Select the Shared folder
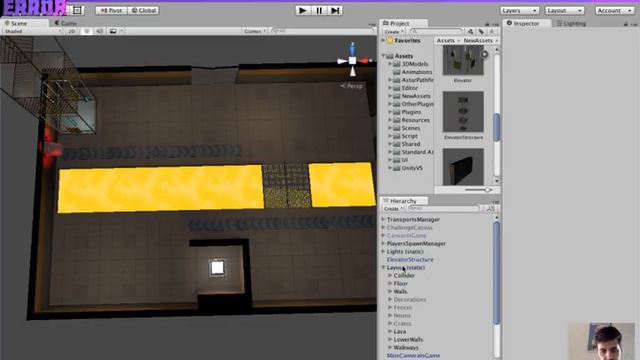 coord(411,144)
